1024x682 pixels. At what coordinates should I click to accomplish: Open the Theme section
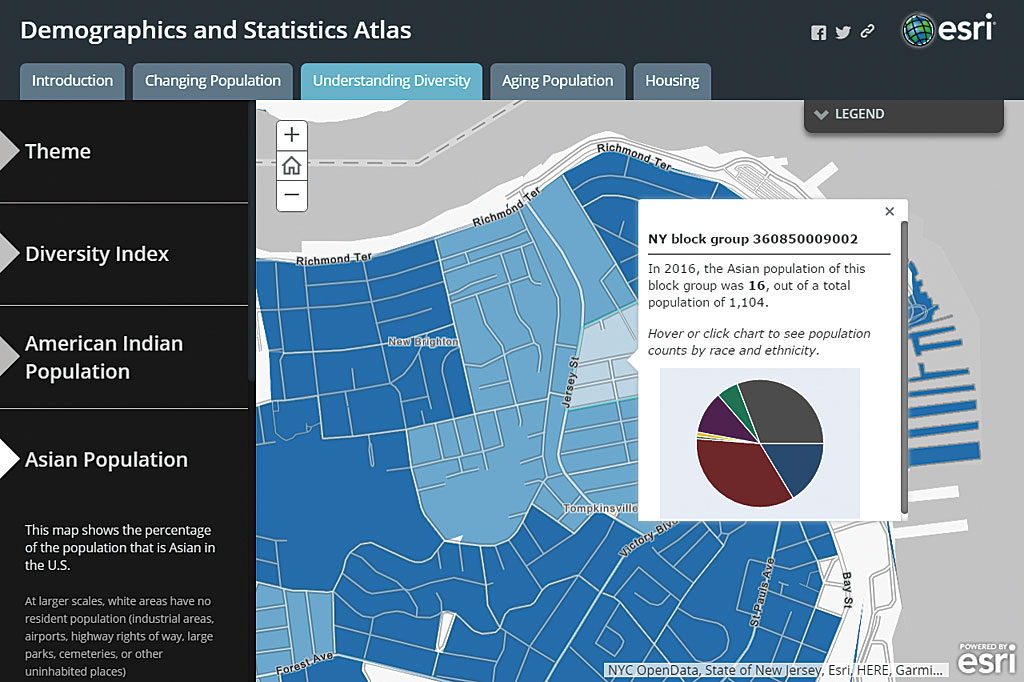tap(58, 151)
